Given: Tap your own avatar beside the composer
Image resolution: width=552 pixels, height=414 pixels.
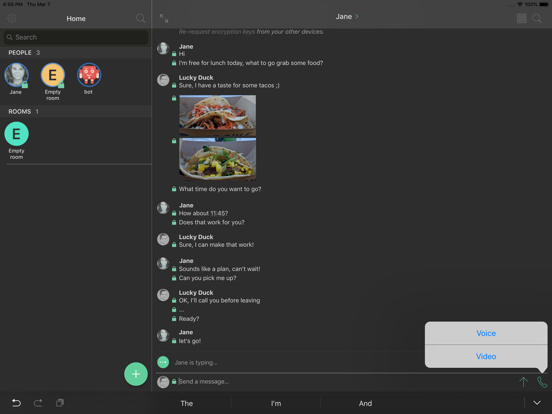Looking at the screenshot, I should point(163,382).
